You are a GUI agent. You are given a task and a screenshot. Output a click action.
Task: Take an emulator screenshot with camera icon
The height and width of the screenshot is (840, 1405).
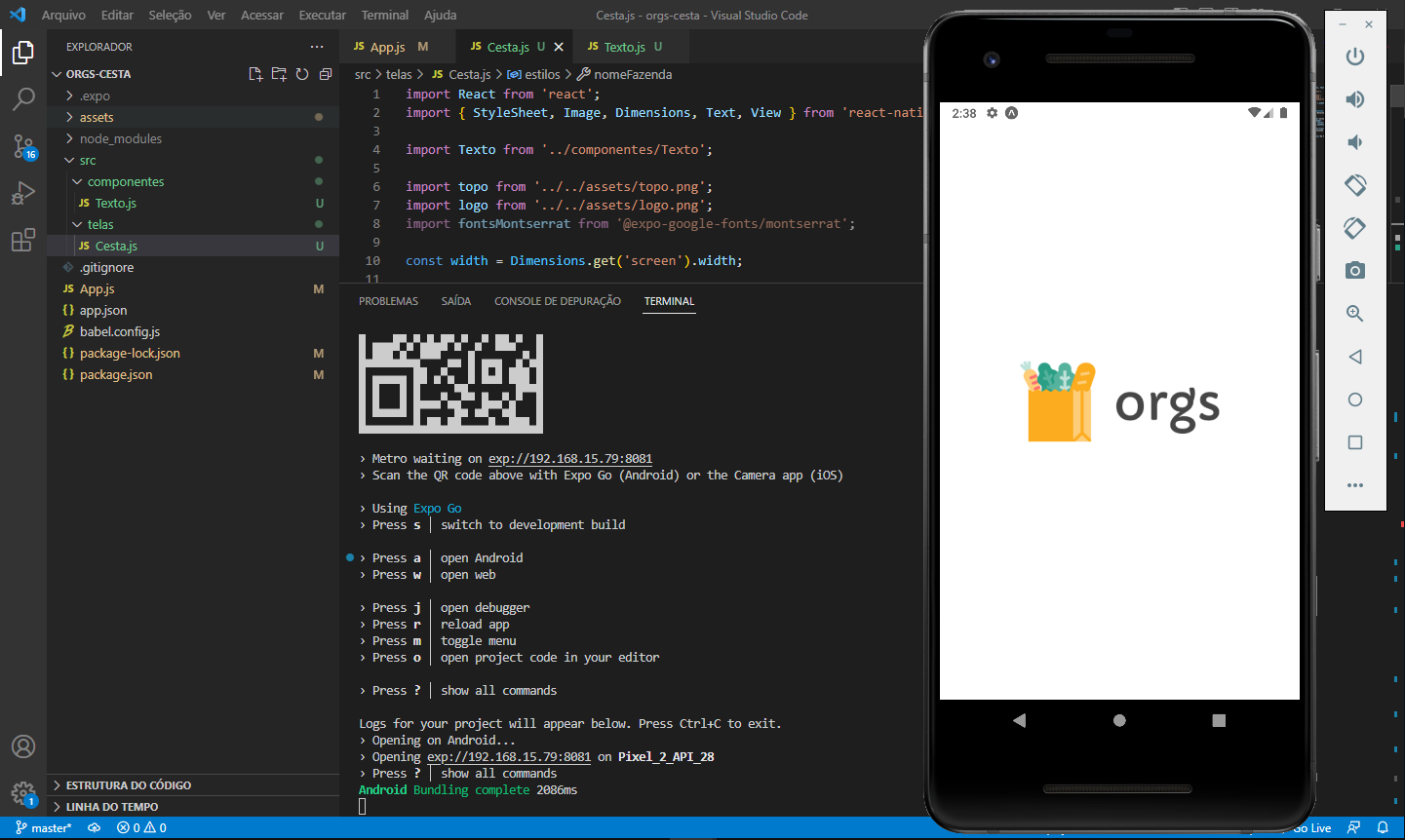(1355, 271)
